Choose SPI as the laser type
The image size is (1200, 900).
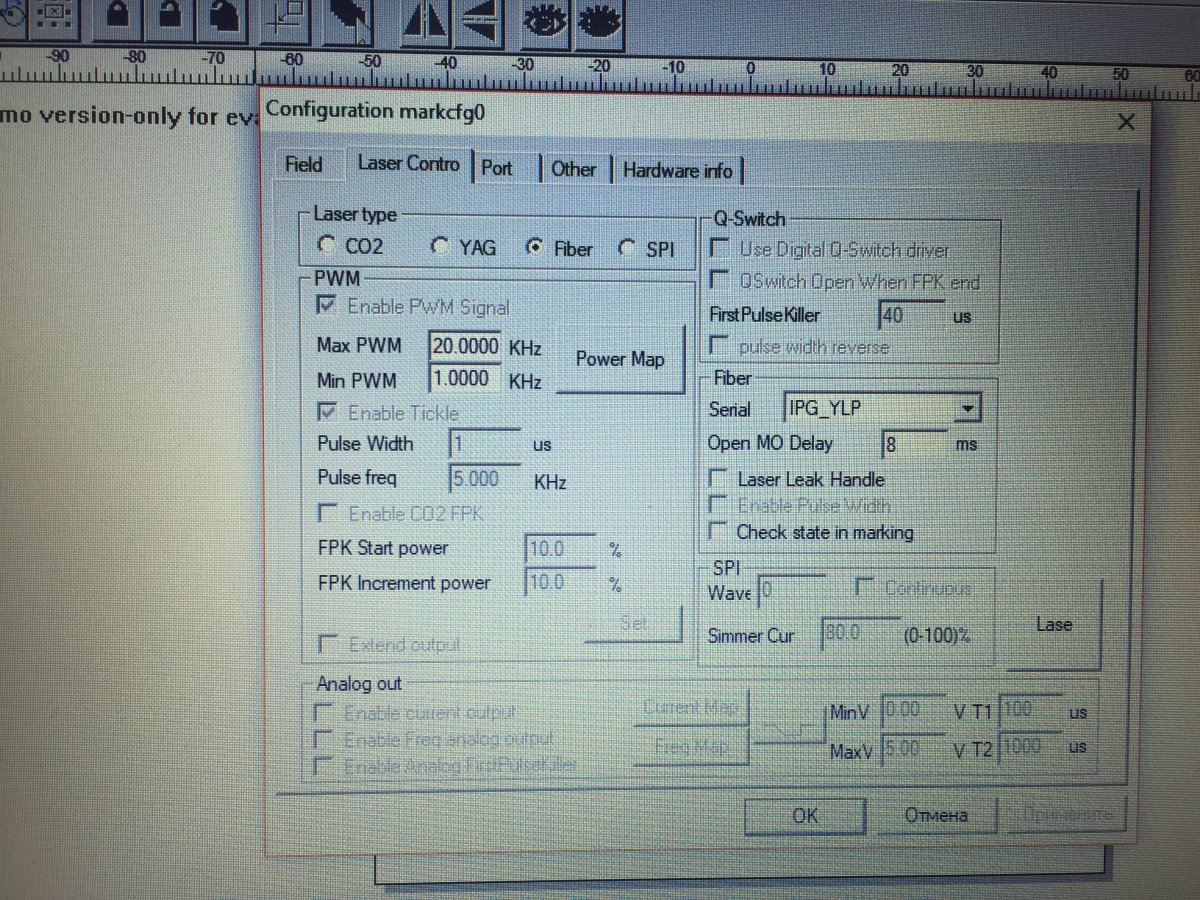click(x=628, y=249)
